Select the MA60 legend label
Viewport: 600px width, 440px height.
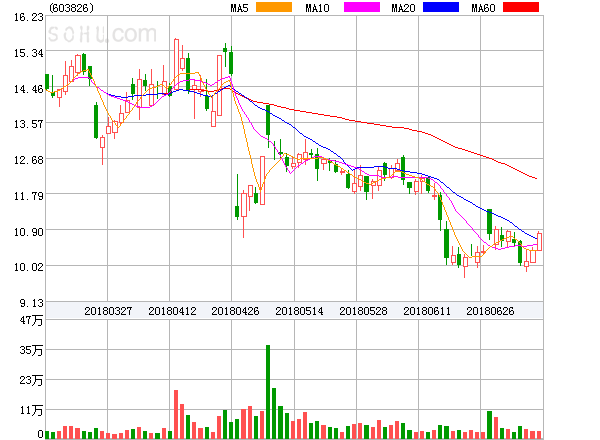pos(483,8)
